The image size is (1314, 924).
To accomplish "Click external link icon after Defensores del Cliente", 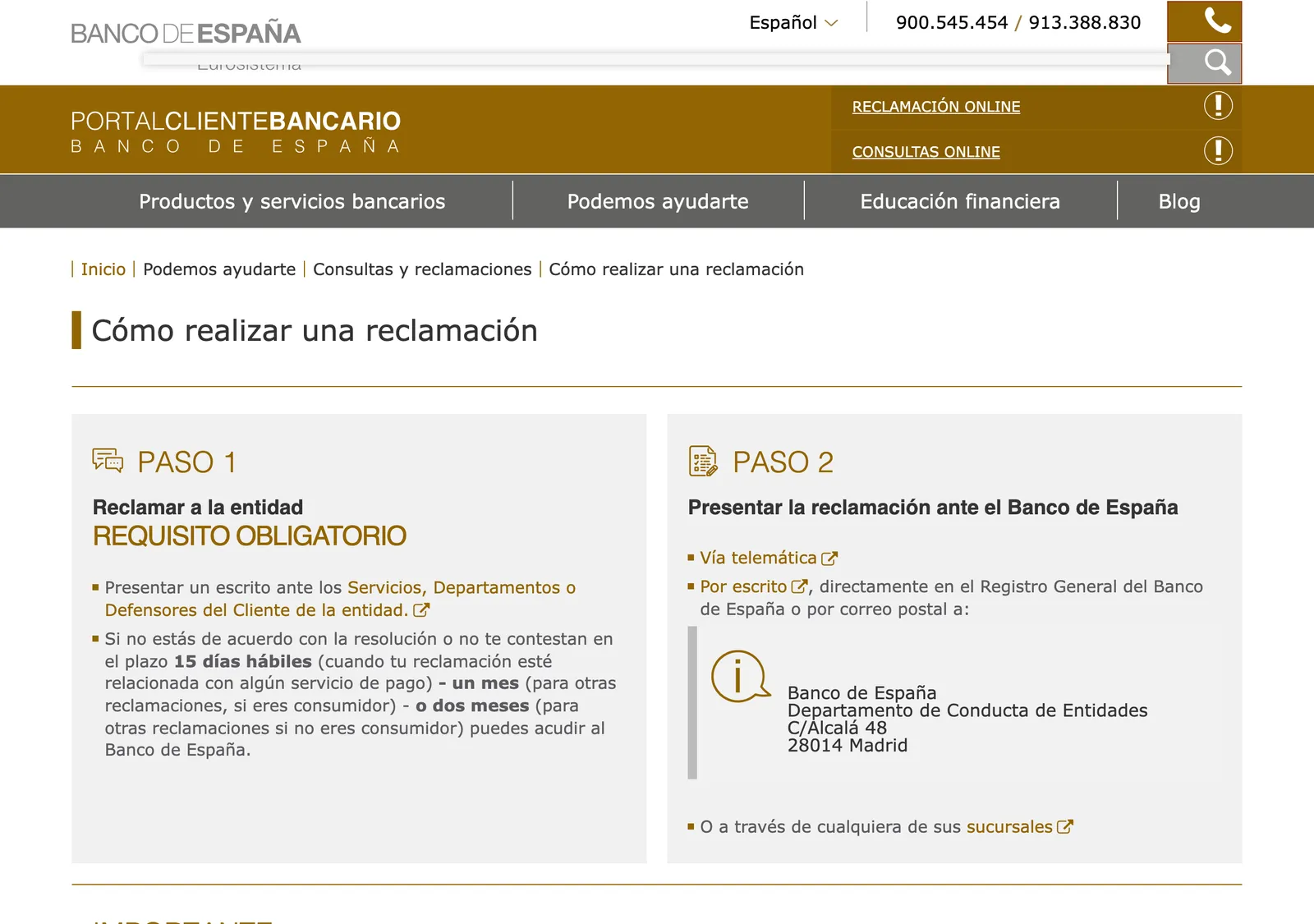I will coord(421,610).
